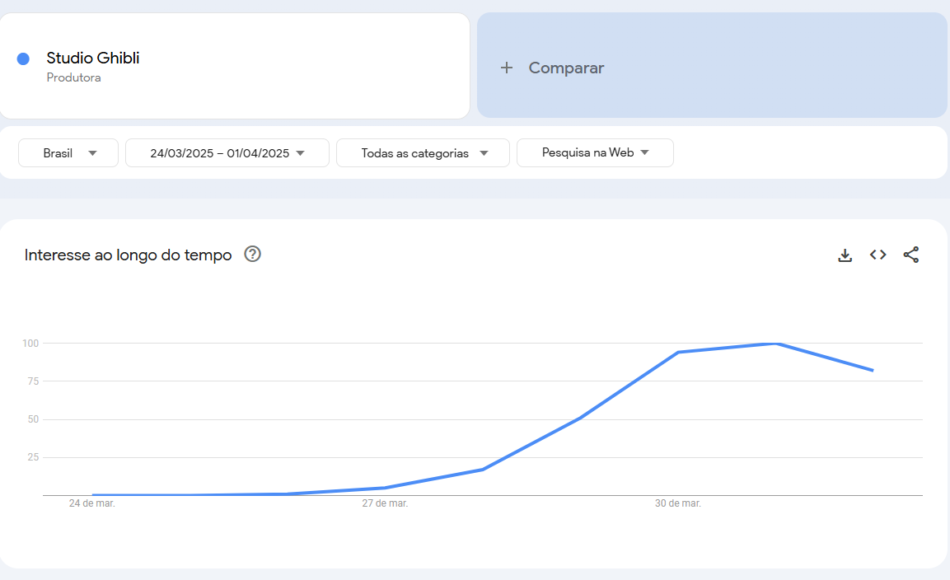Image resolution: width=950 pixels, height=580 pixels.
Task: Click the Comparar label to add a term
Action: click(x=566, y=68)
